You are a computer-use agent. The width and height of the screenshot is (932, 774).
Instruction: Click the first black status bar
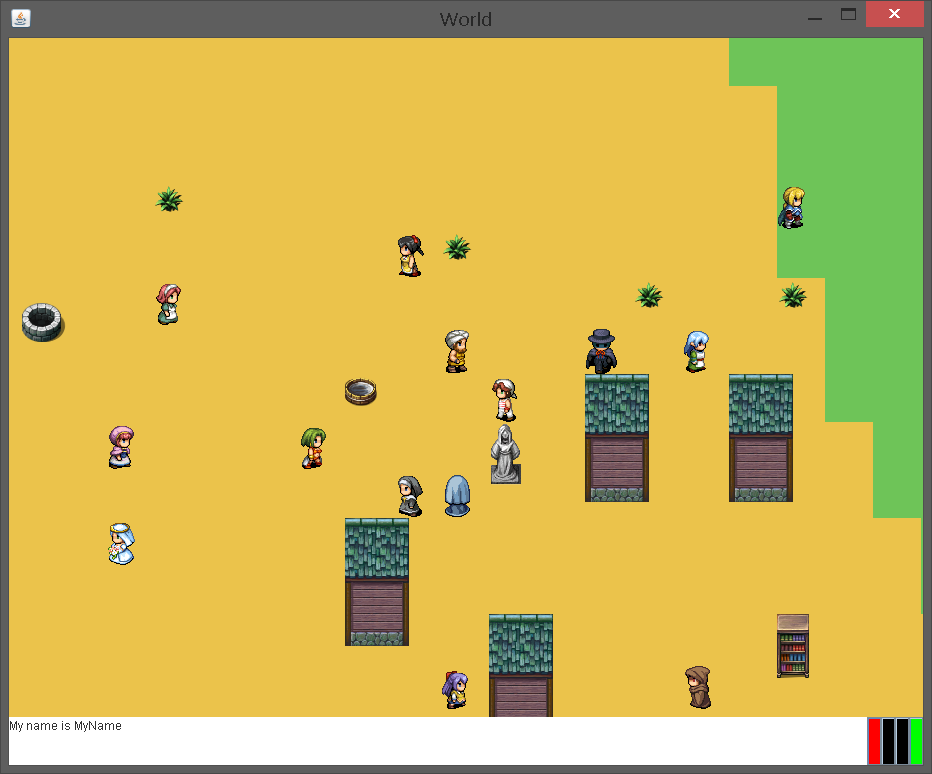(x=888, y=741)
